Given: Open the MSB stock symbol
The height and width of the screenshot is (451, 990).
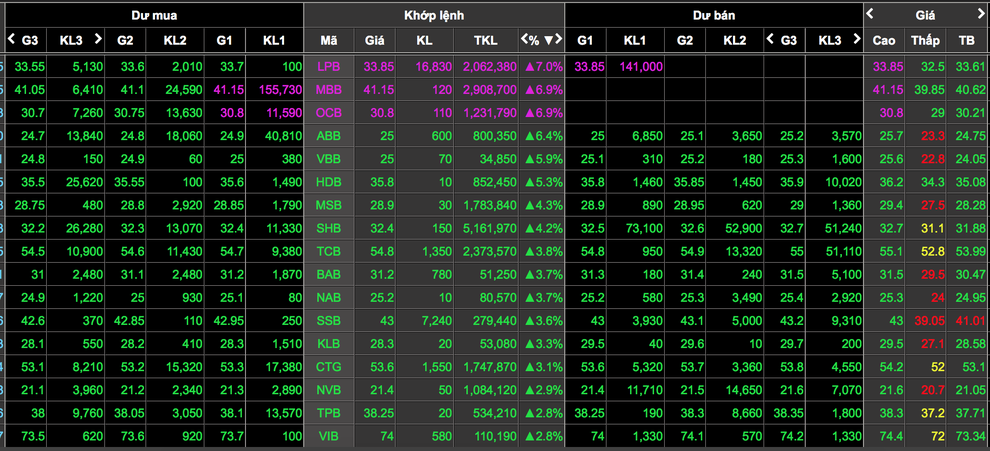Looking at the screenshot, I should (x=328, y=205).
